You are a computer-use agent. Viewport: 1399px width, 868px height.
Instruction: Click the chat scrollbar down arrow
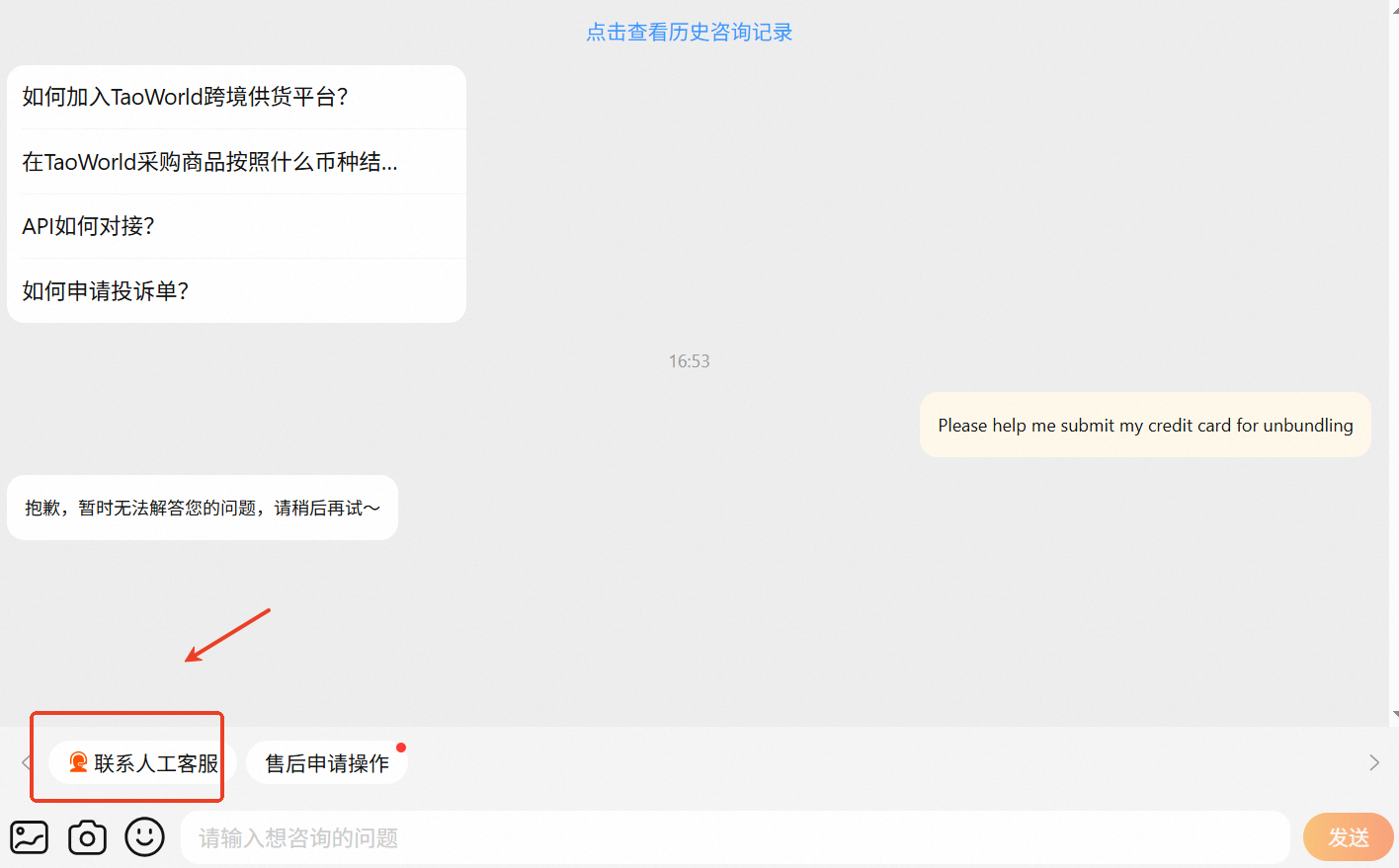[x=1394, y=714]
